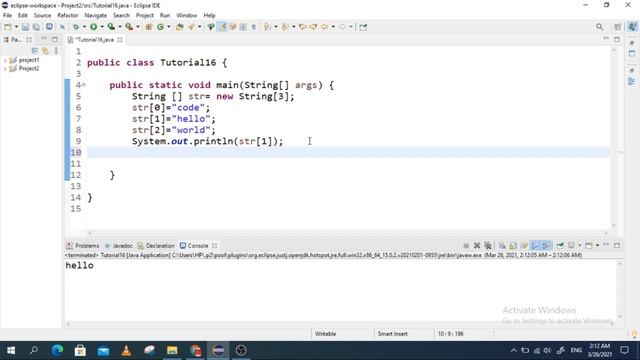Screen dimensions: 640x360
Task: Click the Open Perspective icon
Action: coord(617,27)
